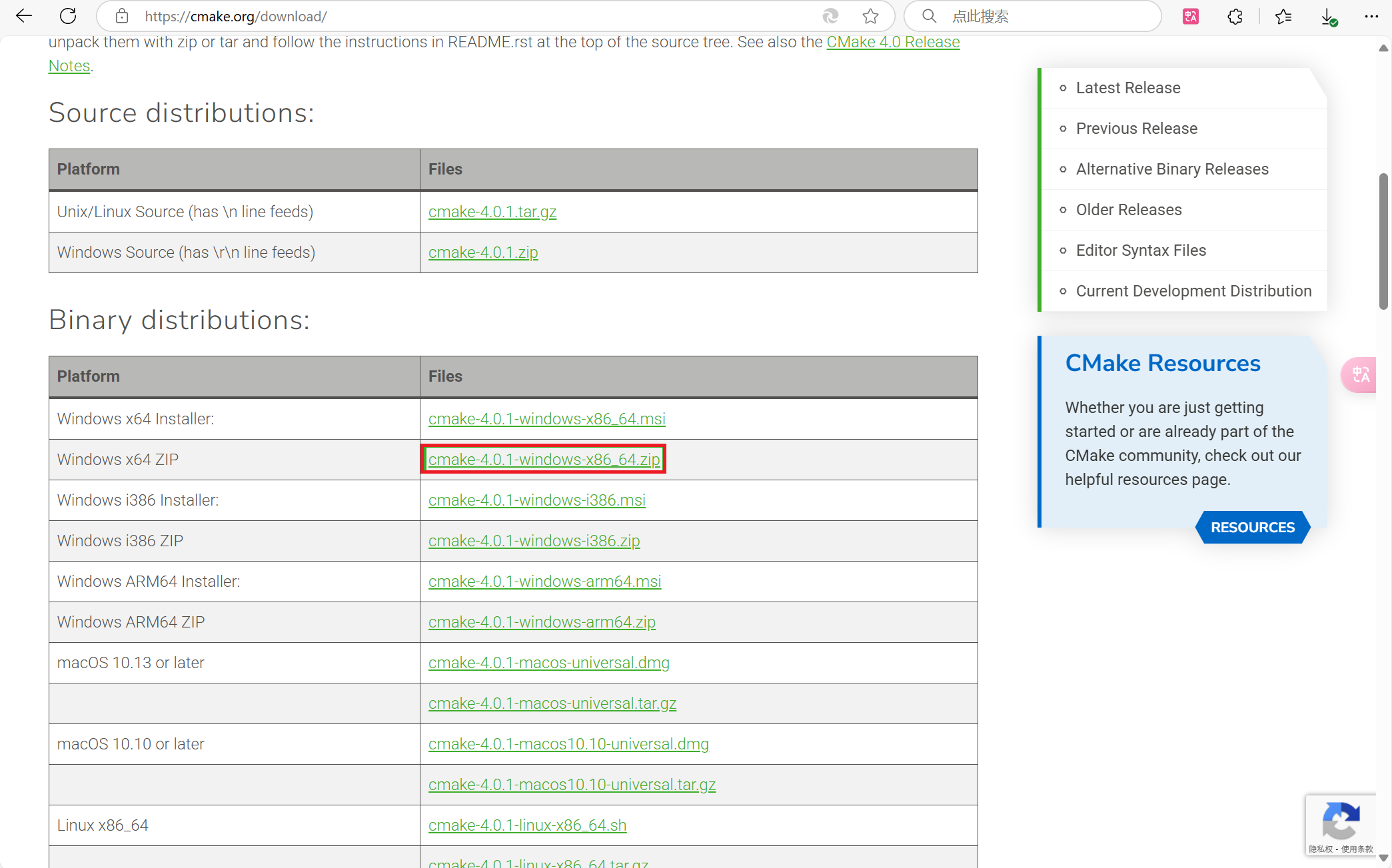This screenshot has height=868, width=1392.
Task: Go to Latest Release section
Action: pos(1127,88)
